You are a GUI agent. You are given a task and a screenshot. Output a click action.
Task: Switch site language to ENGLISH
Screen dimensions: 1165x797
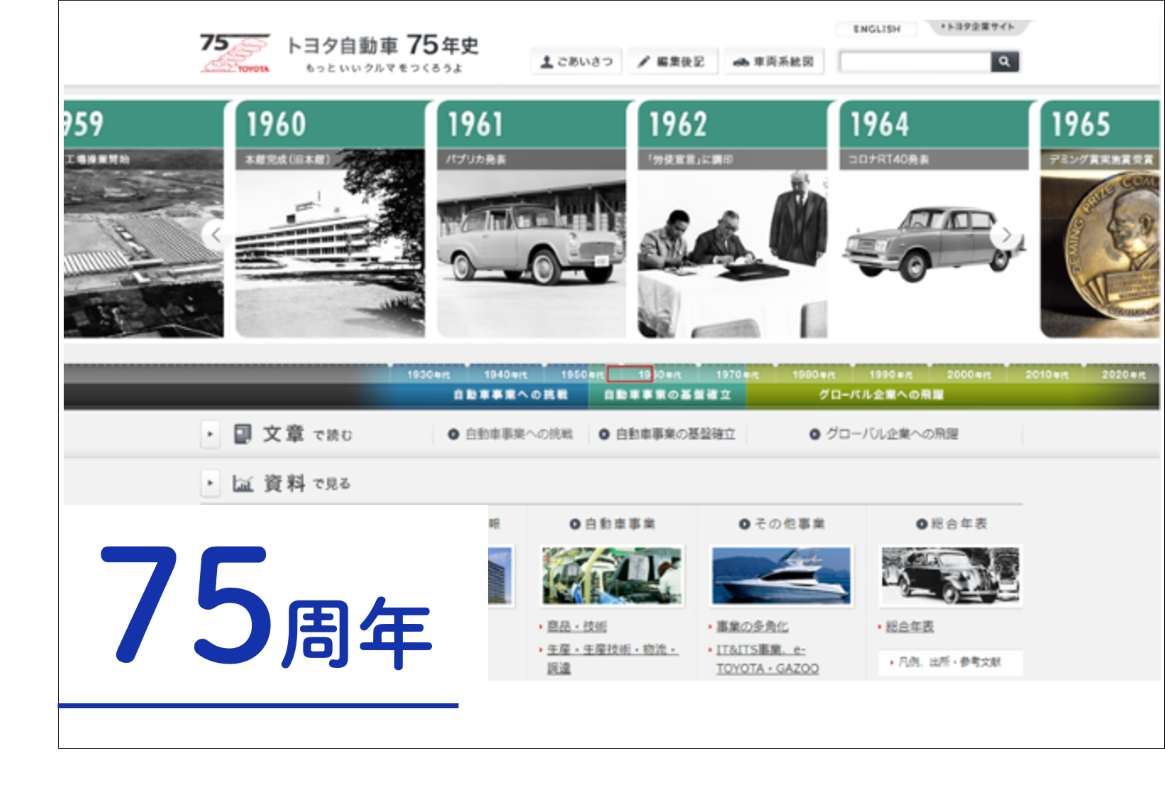[877, 29]
